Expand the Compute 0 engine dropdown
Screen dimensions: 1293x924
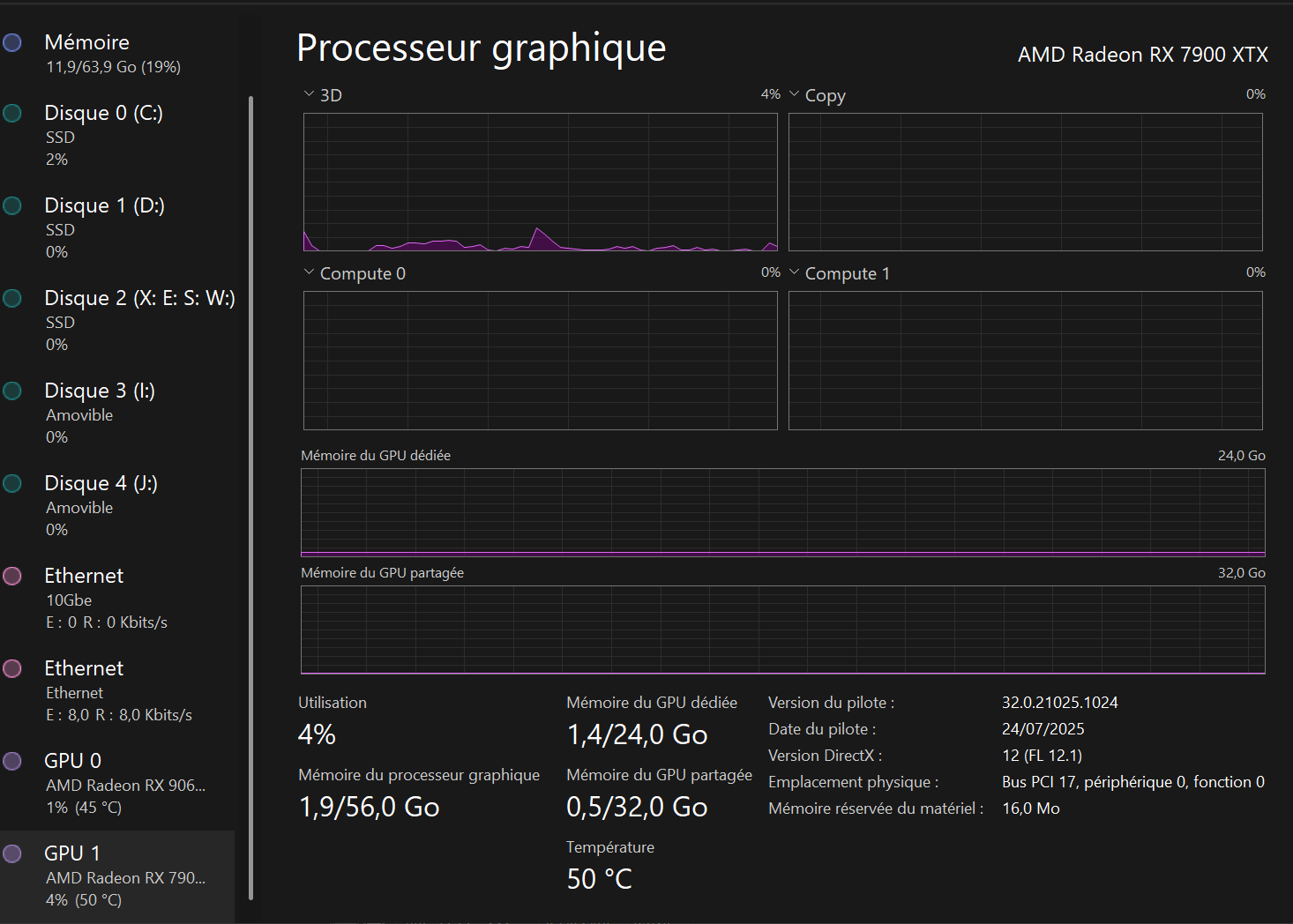[309, 272]
